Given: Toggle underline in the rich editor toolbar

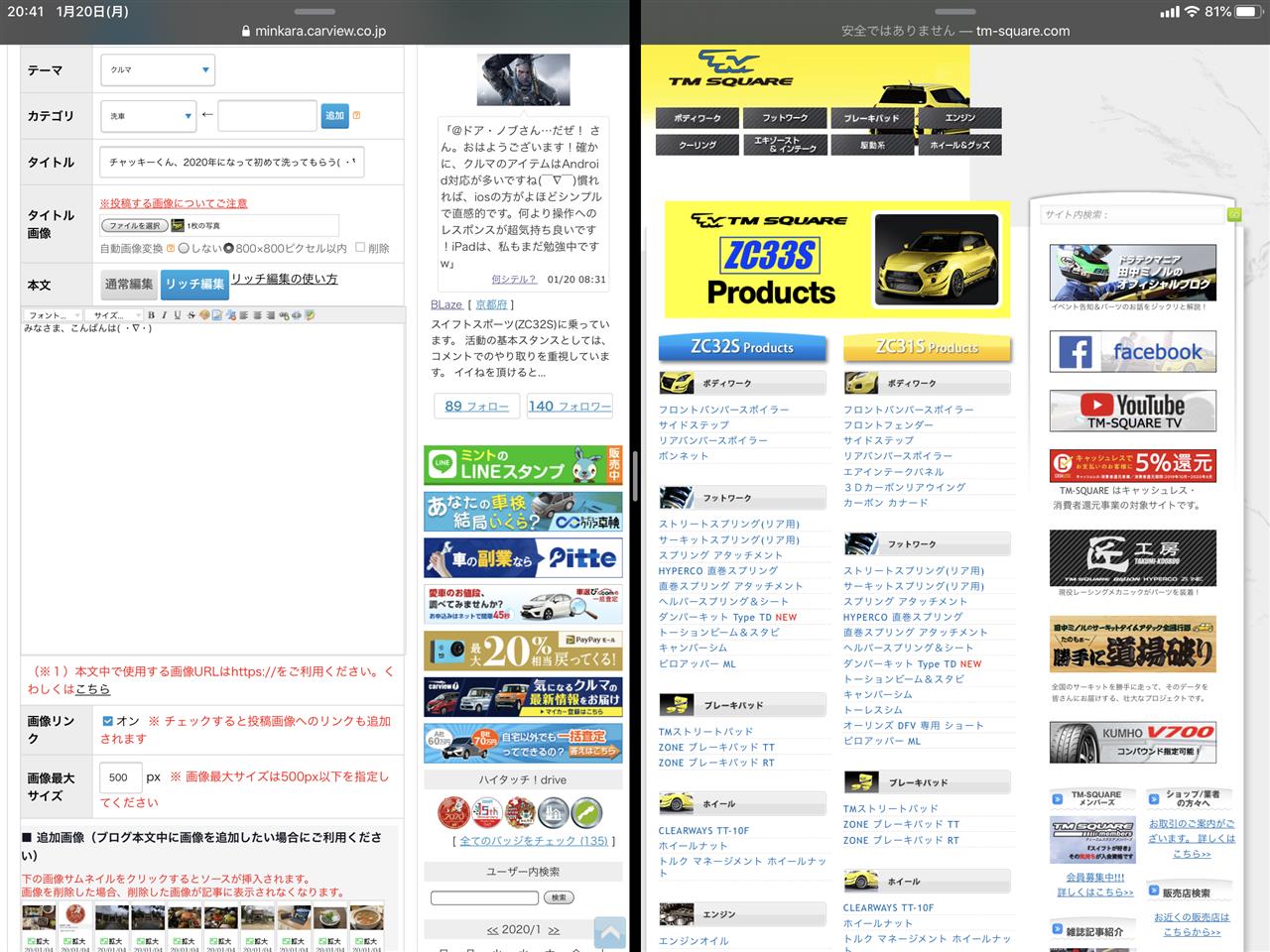Looking at the screenshot, I should pos(178,315).
